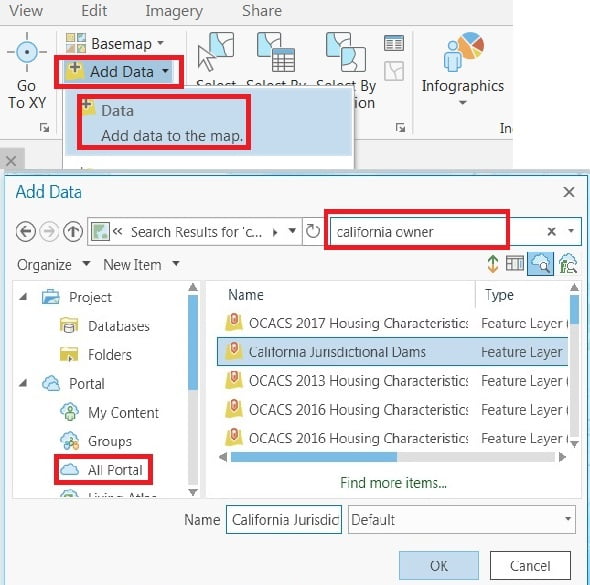Click the Clear selection icon

[394, 71]
